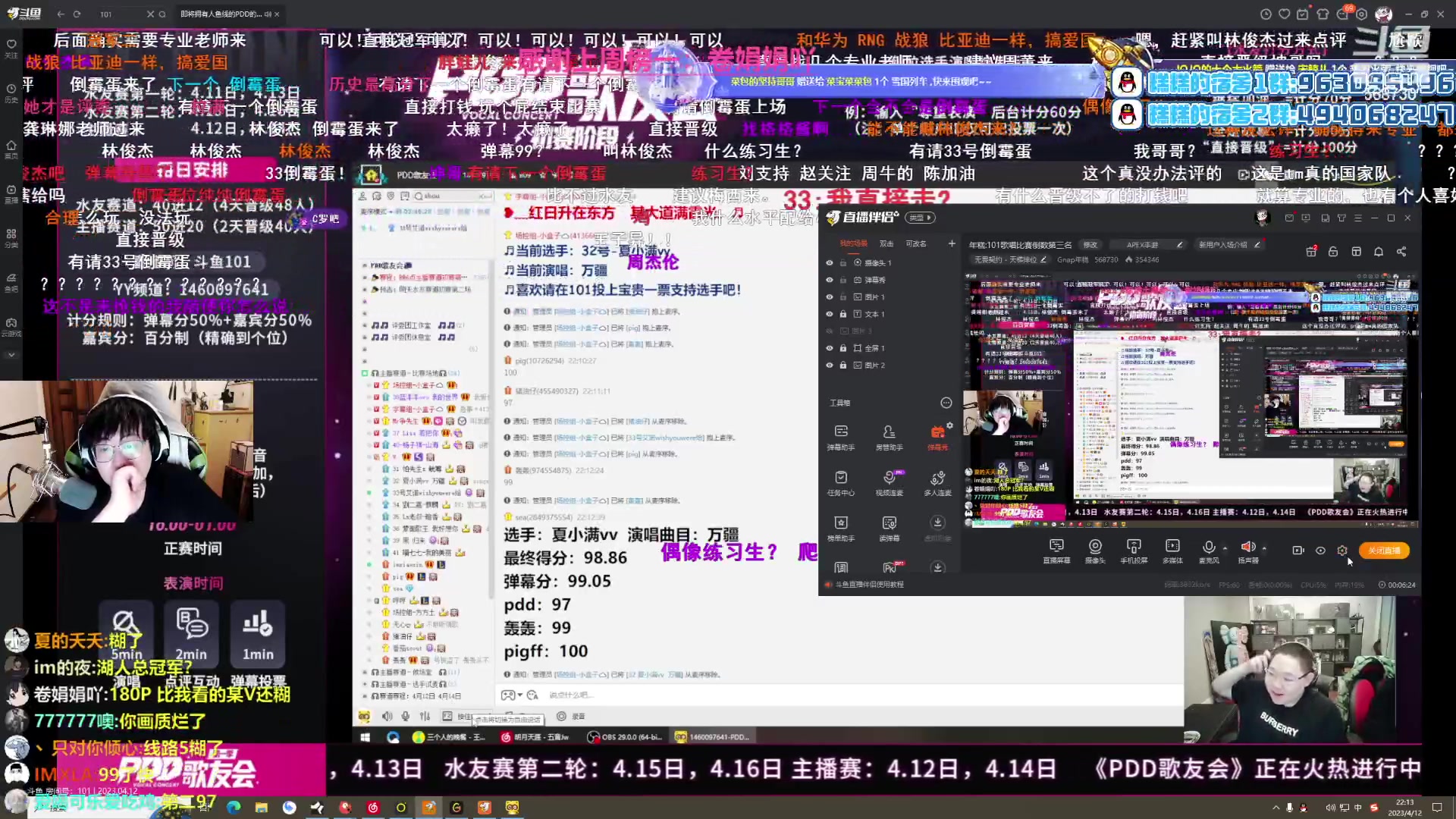Expand microphone options arrow
This screenshot has width=1456, height=819.
click(x=1225, y=548)
